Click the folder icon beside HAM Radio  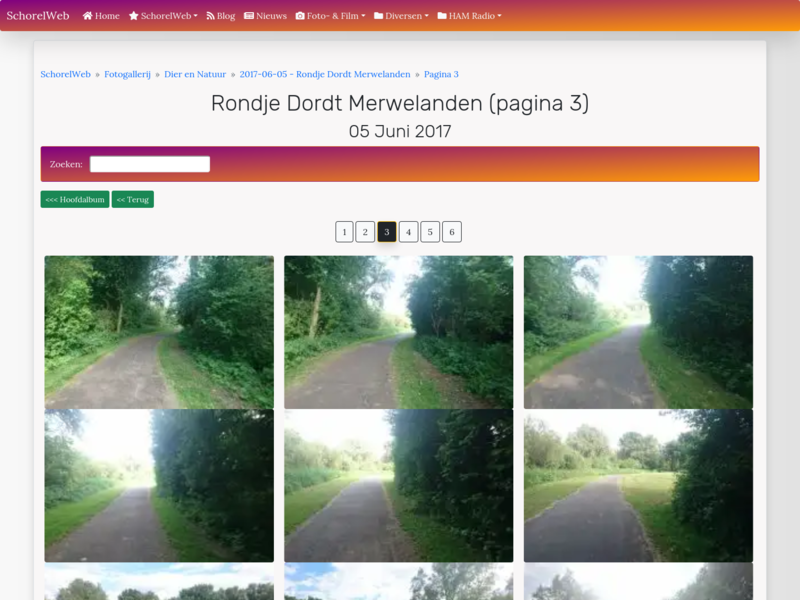442,16
